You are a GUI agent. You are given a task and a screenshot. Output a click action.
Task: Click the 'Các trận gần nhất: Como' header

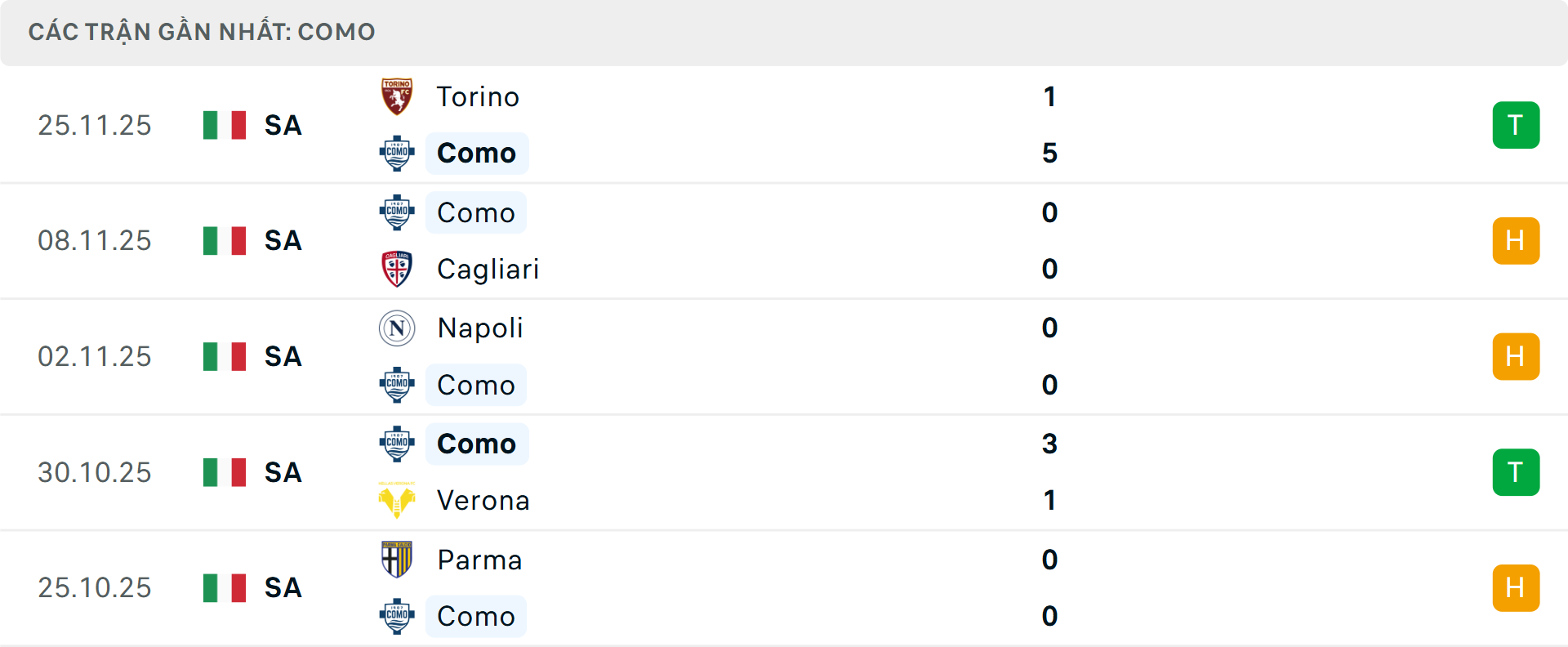point(202,32)
